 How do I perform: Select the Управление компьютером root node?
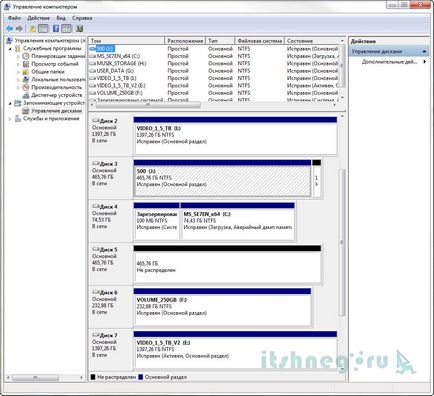pyautogui.click(x=47, y=41)
